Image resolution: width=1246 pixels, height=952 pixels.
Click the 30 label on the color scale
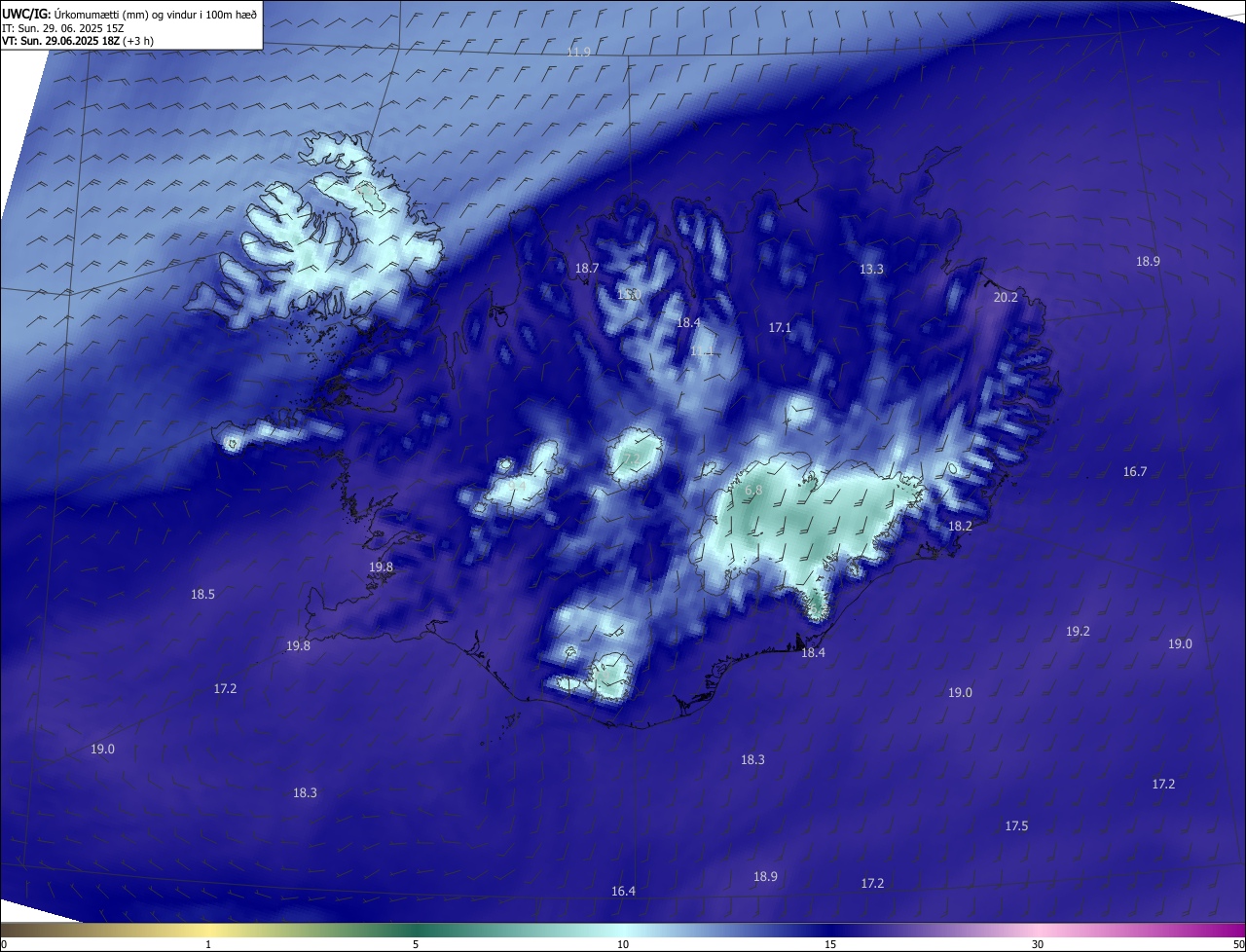click(x=1038, y=944)
